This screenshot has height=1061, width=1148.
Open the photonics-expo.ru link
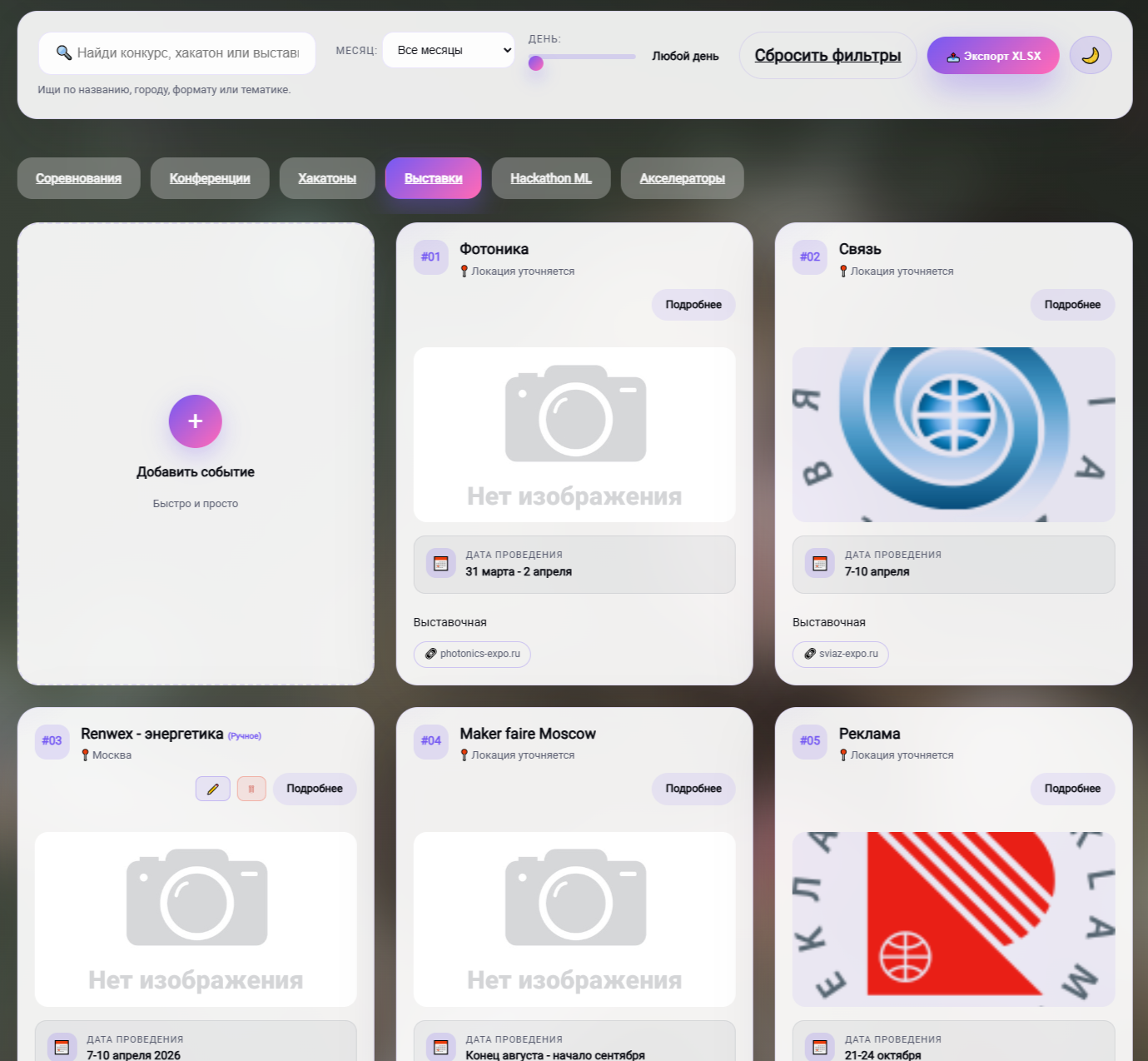472,654
